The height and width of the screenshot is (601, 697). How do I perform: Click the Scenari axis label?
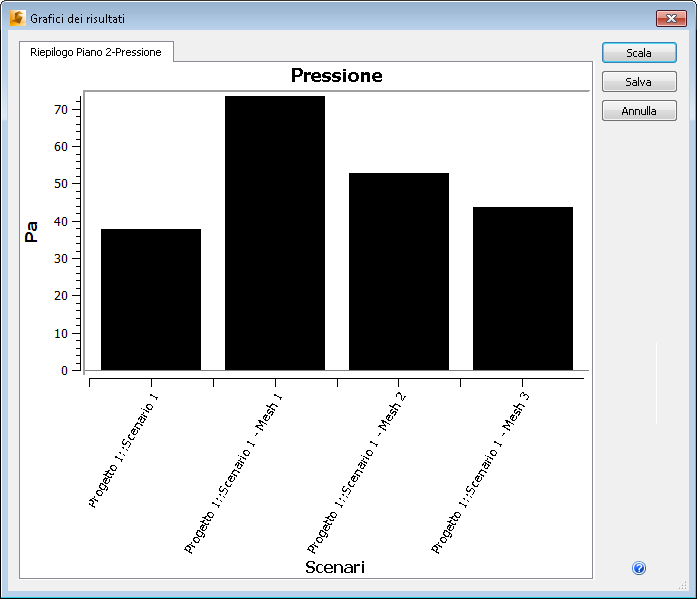335,567
